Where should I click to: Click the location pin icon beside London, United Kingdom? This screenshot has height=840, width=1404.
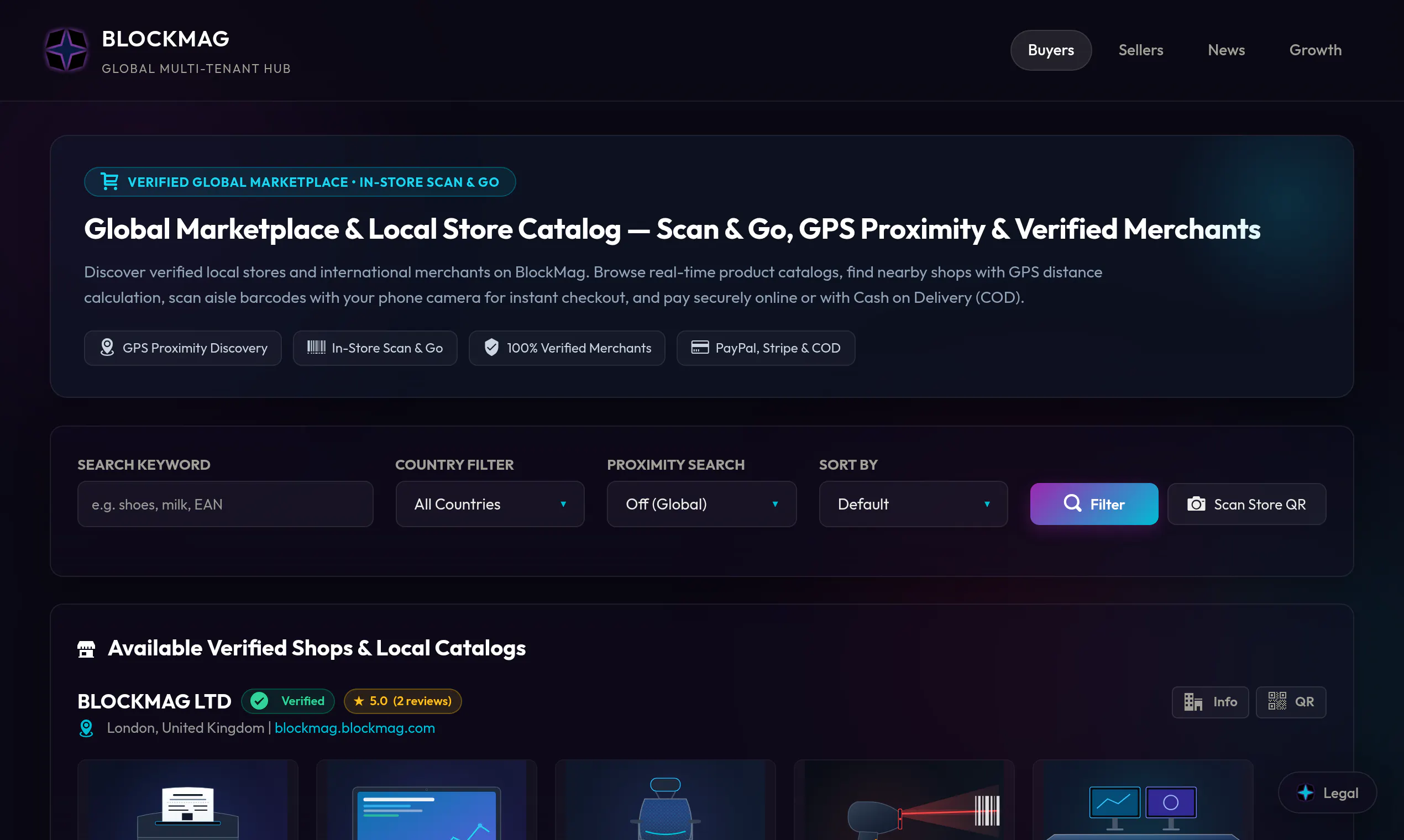(86, 728)
